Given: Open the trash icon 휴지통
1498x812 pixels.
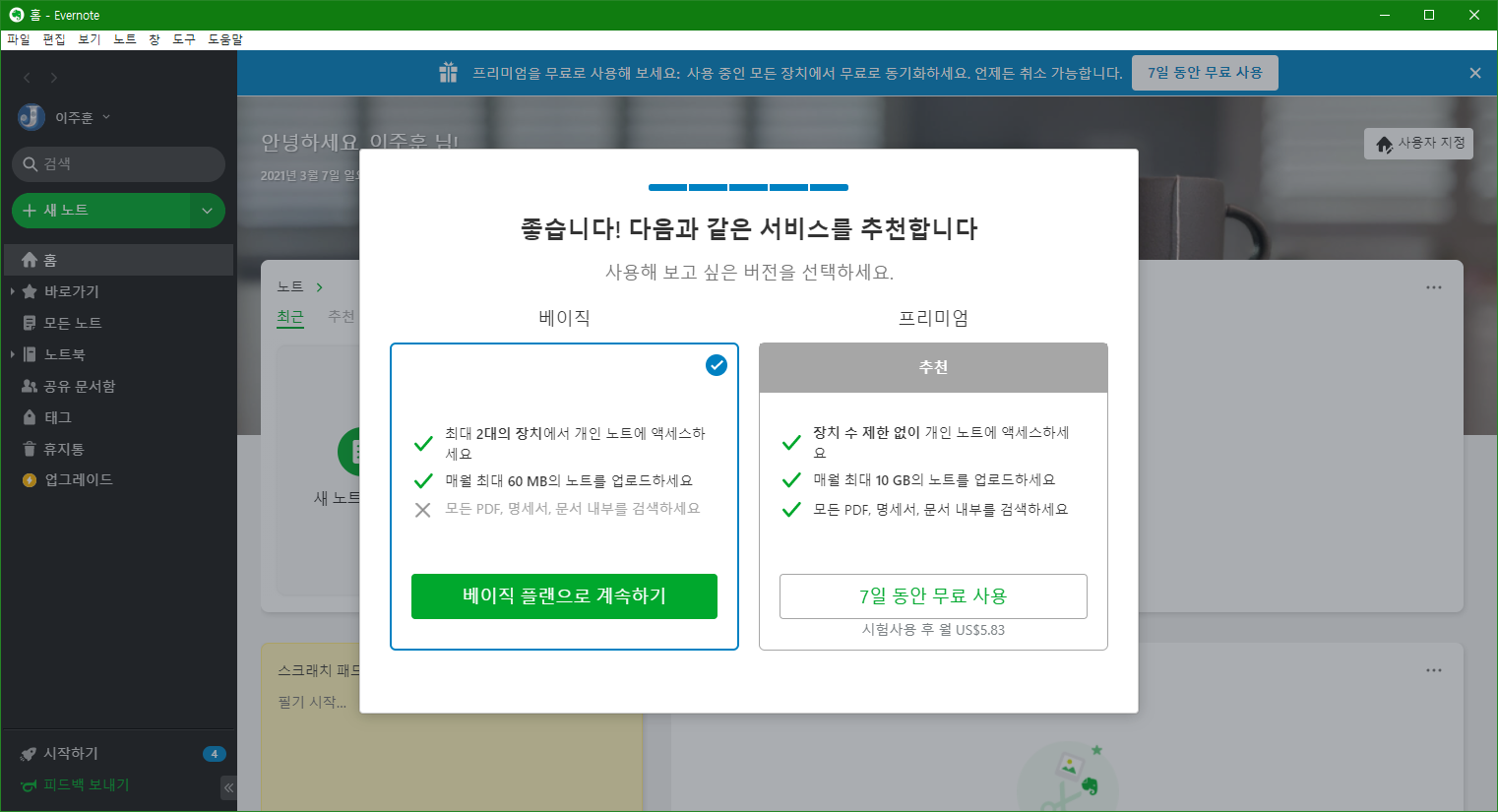Looking at the screenshot, I should pos(30,449).
